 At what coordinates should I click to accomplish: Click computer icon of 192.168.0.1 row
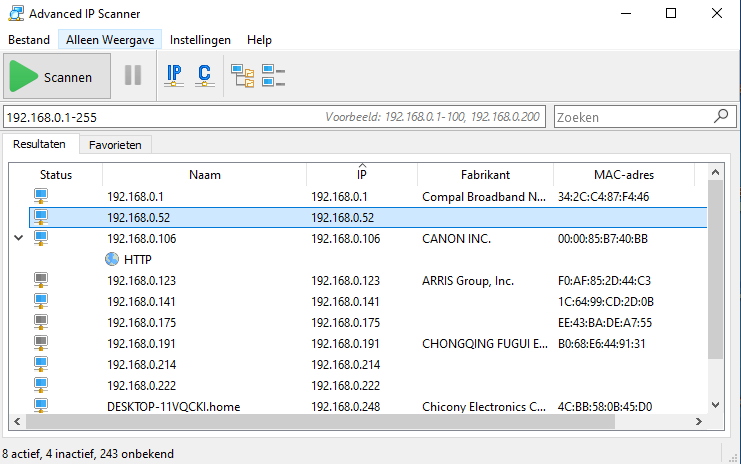pos(41,196)
